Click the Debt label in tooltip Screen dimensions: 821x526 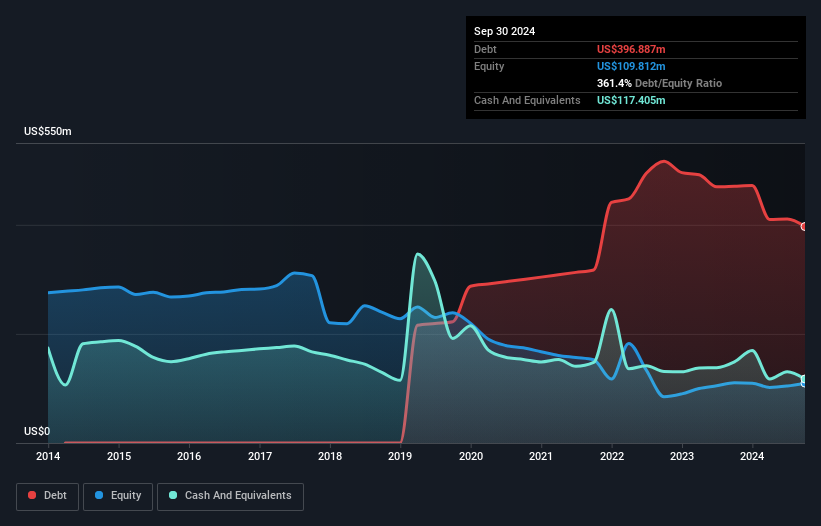(x=485, y=49)
